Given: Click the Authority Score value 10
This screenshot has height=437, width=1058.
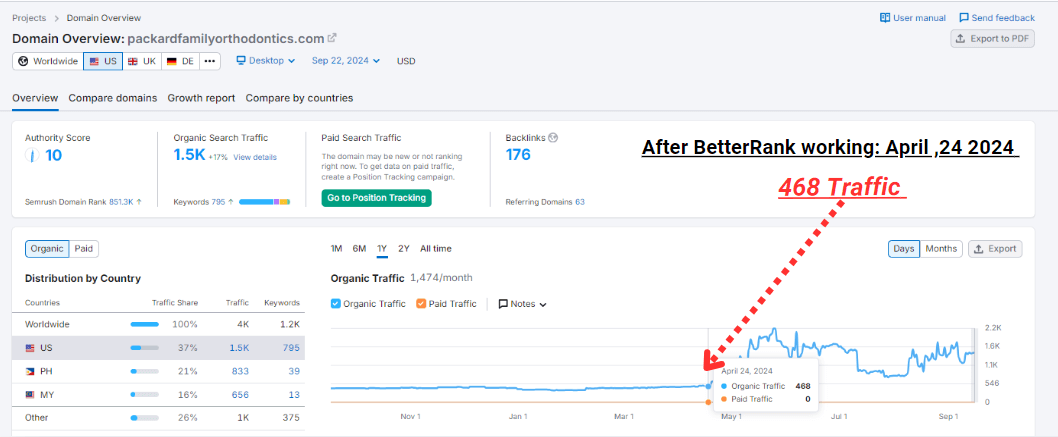Looking at the screenshot, I should click(x=54, y=155).
